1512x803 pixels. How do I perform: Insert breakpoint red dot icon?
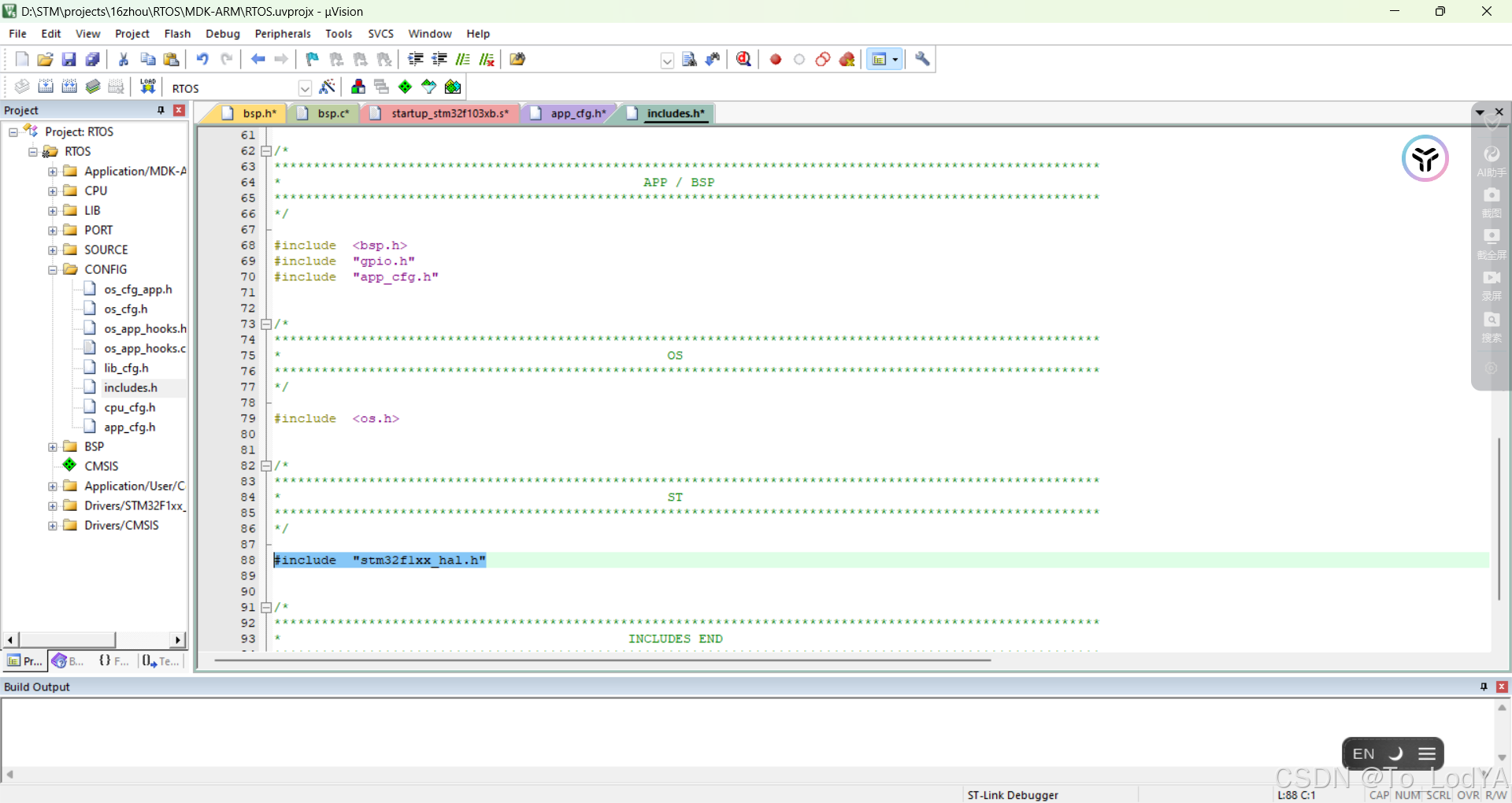[776, 59]
